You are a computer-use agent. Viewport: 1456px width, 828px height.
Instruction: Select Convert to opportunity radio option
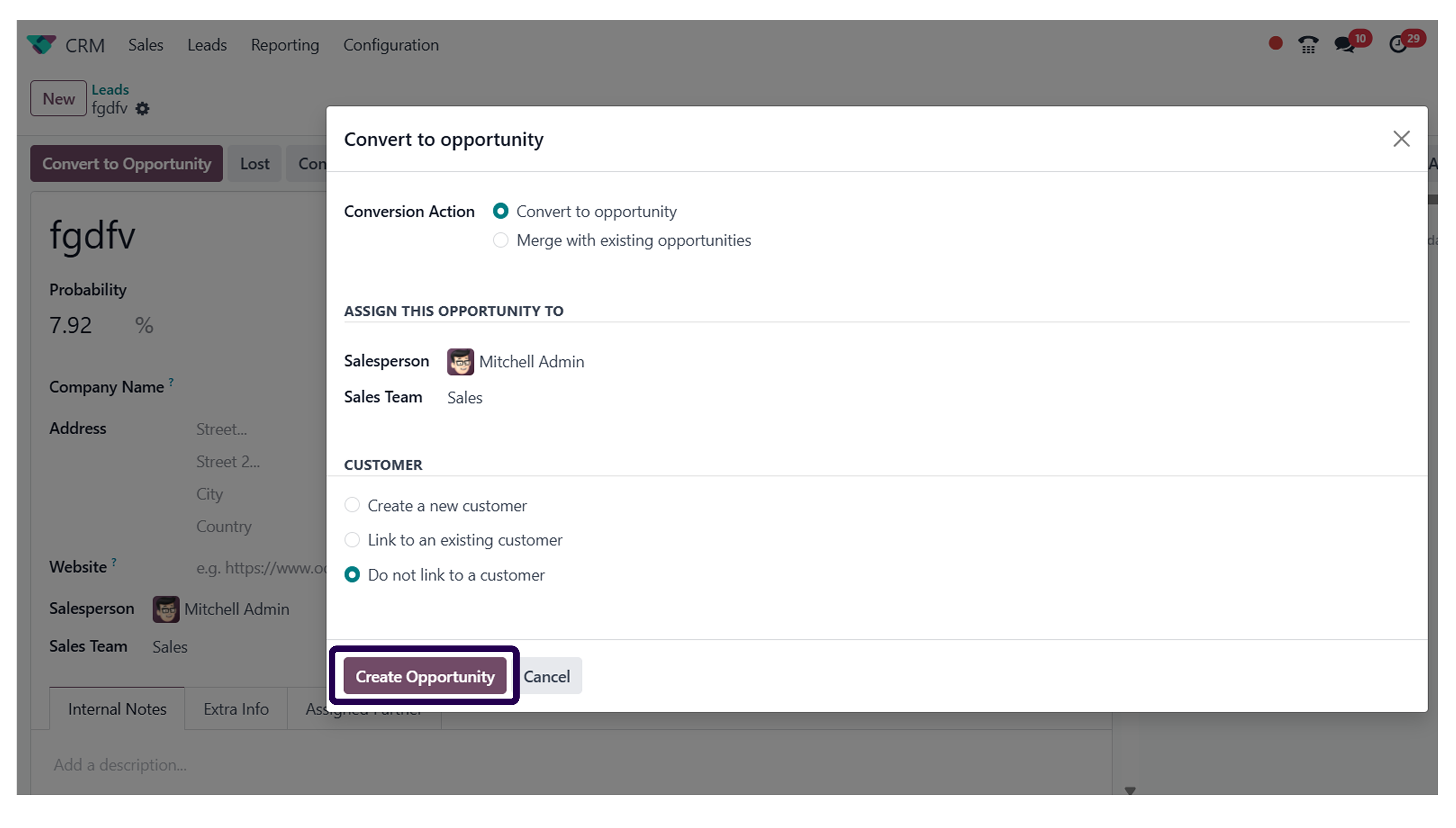(501, 212)
